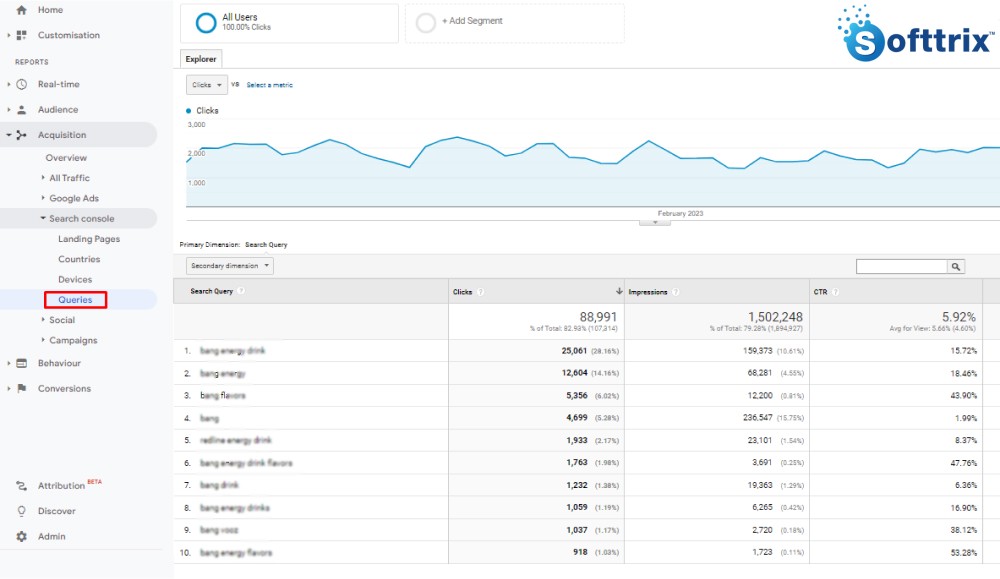
Task: Click the Behaviour panel icon
Action: tap(22, 363)
